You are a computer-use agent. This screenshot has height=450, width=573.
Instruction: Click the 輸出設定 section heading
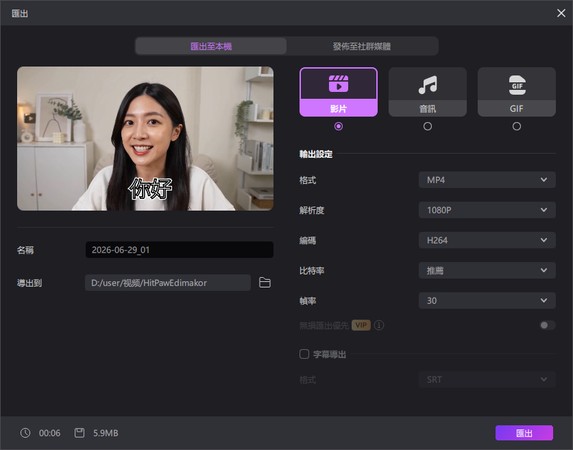(316, 154)
